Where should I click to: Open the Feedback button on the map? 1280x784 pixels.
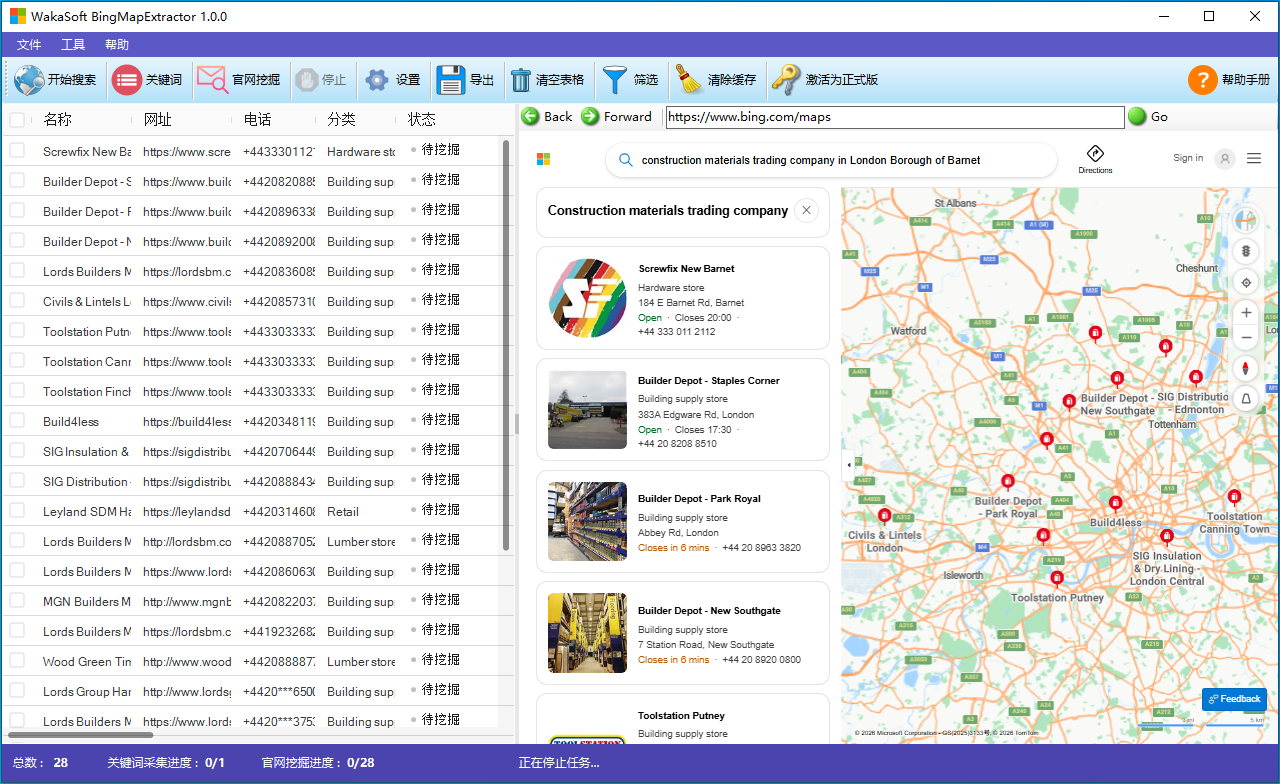pyautogui.click(x=1234, y=699)
